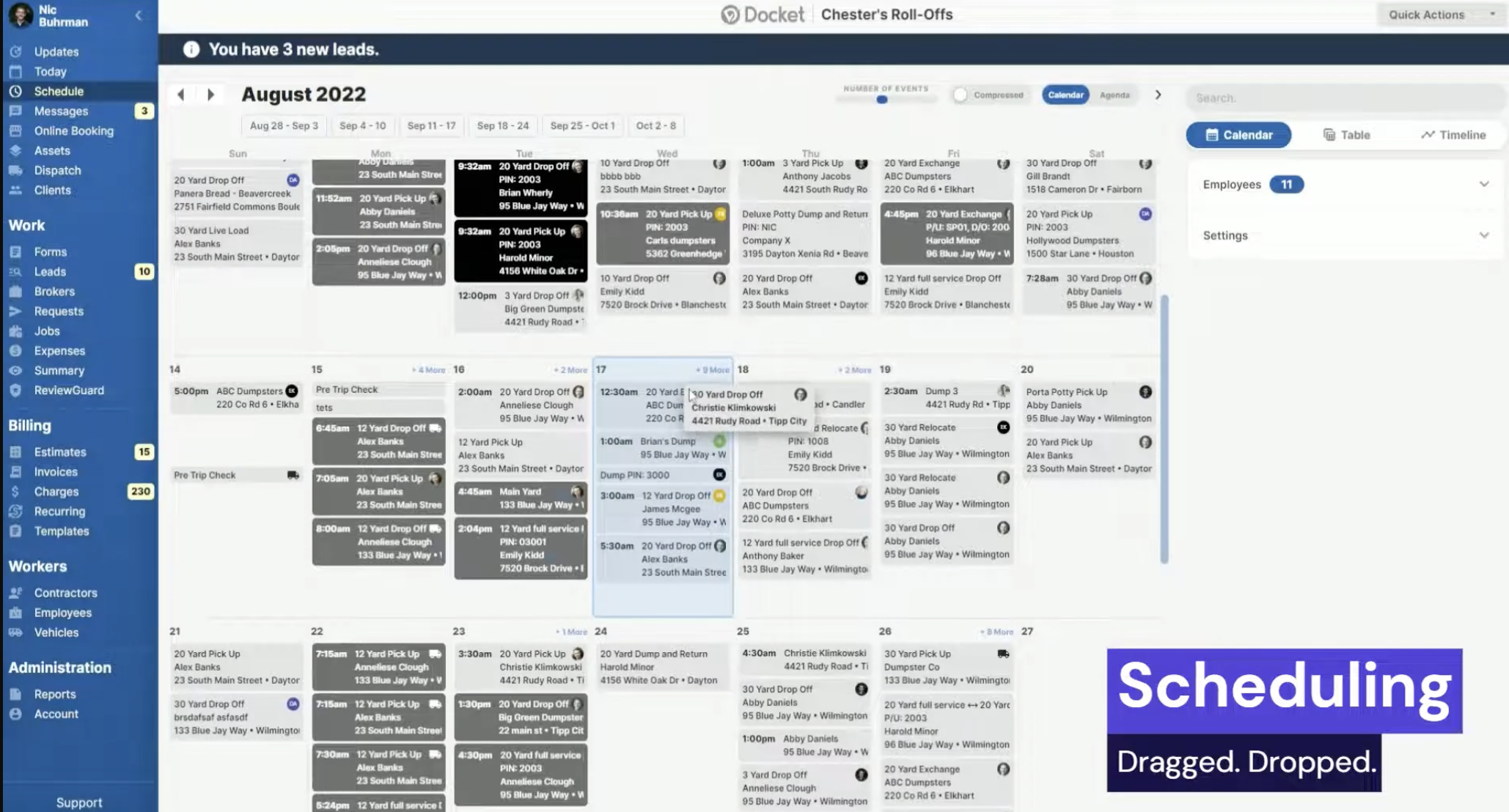Screen dimensions: 1509x812
Task: Click the next month arrow icon
Action: tap(211, 95)
